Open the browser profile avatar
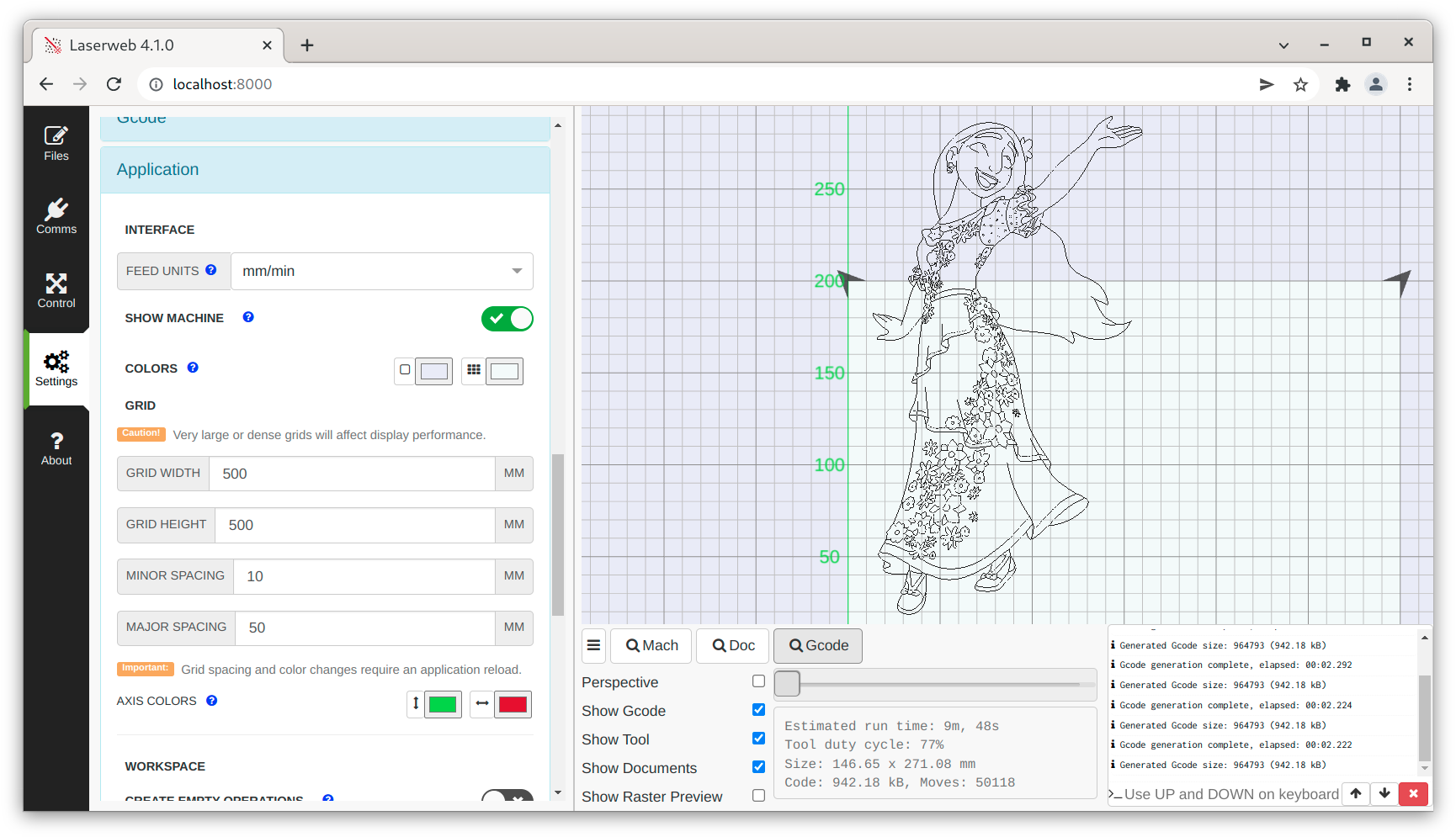This screenshot has height=837, width=1456. pyautogui.click(x=1376, y=84)
